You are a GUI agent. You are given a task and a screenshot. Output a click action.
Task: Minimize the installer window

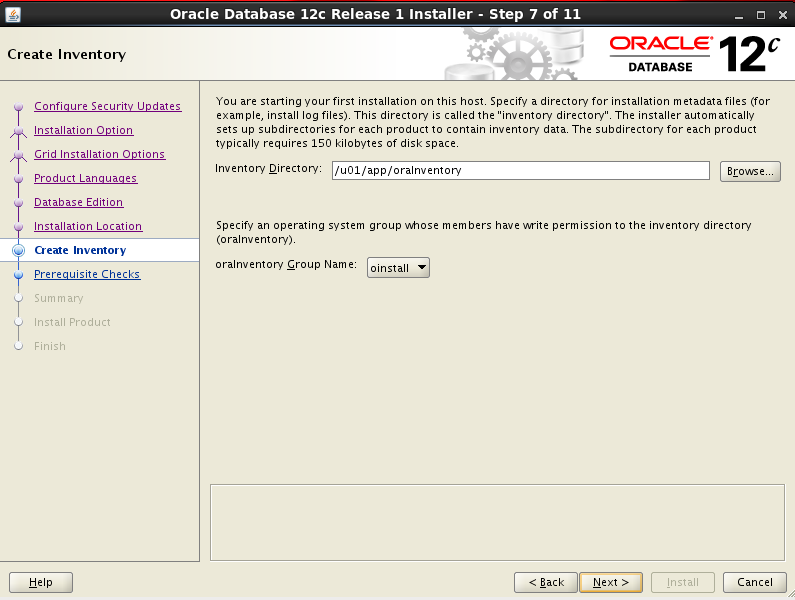click(739, 15)
